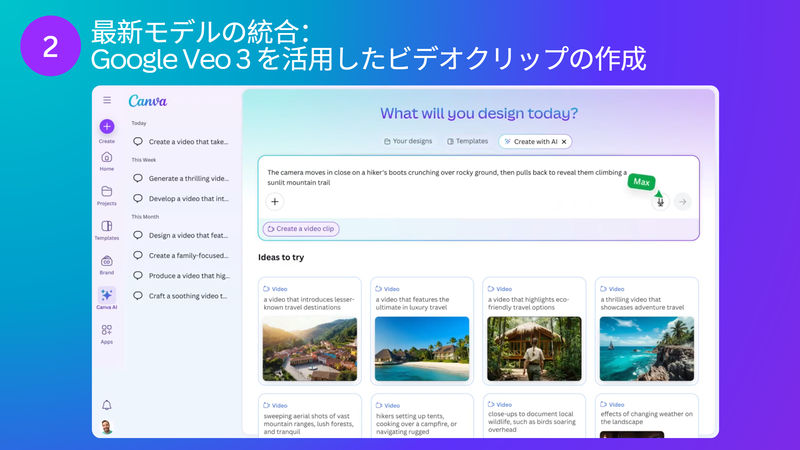This screenshot has width=800, height=450.
Task: Click the 'Ideas to try' heading
Action: click(x=281, y=257)
